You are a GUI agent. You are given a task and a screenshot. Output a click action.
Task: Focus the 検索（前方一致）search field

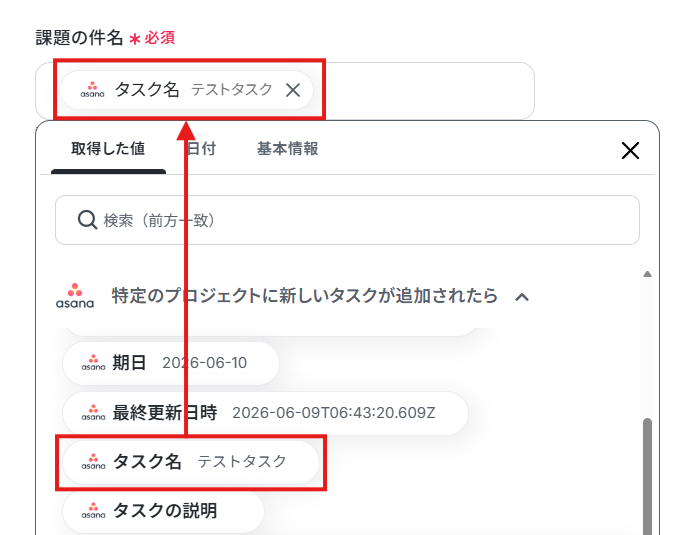tap(347, 220)
